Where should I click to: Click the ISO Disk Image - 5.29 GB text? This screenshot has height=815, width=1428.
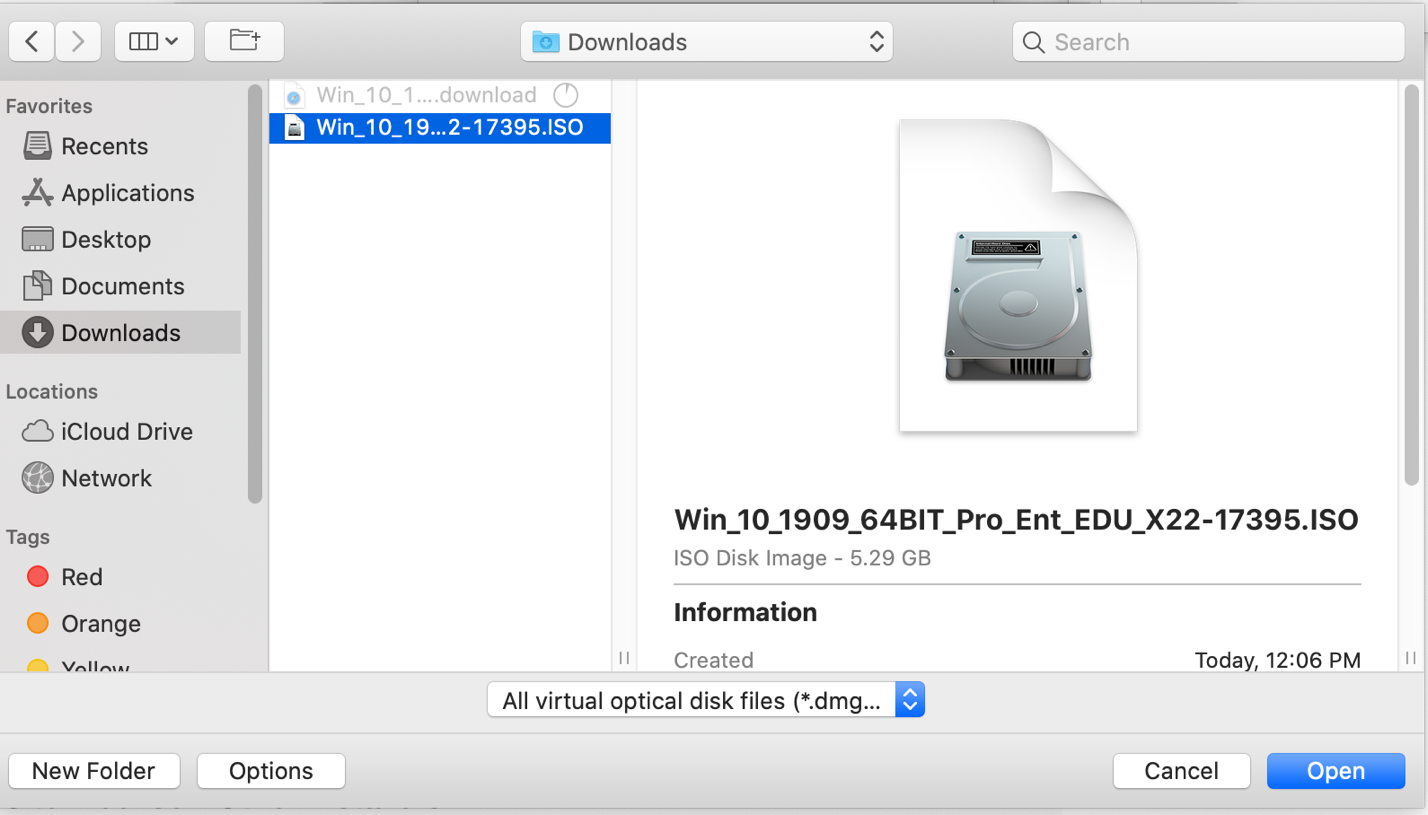(x=802, y=558)
